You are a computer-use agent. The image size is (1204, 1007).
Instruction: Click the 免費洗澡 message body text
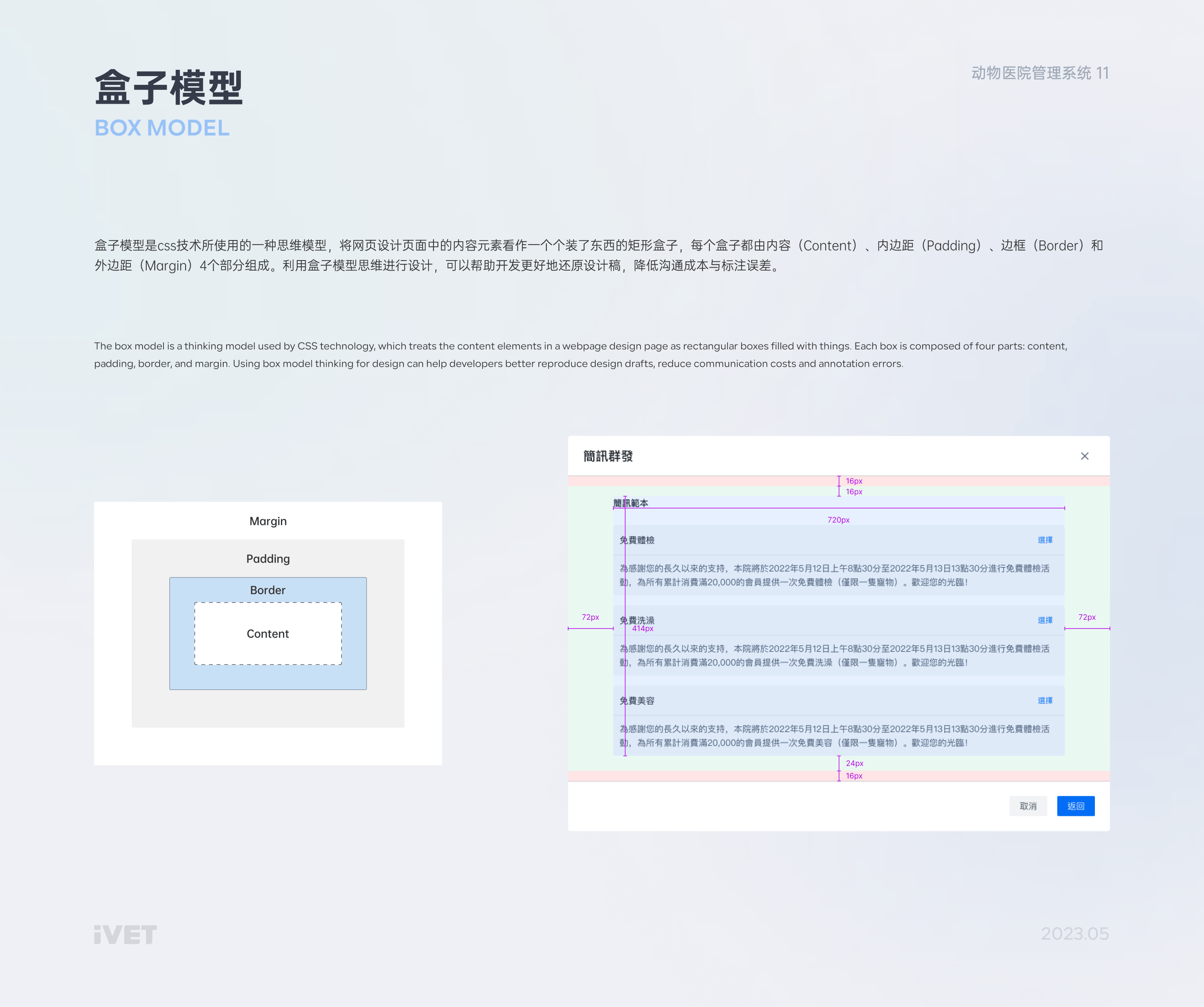pos(834,655)
